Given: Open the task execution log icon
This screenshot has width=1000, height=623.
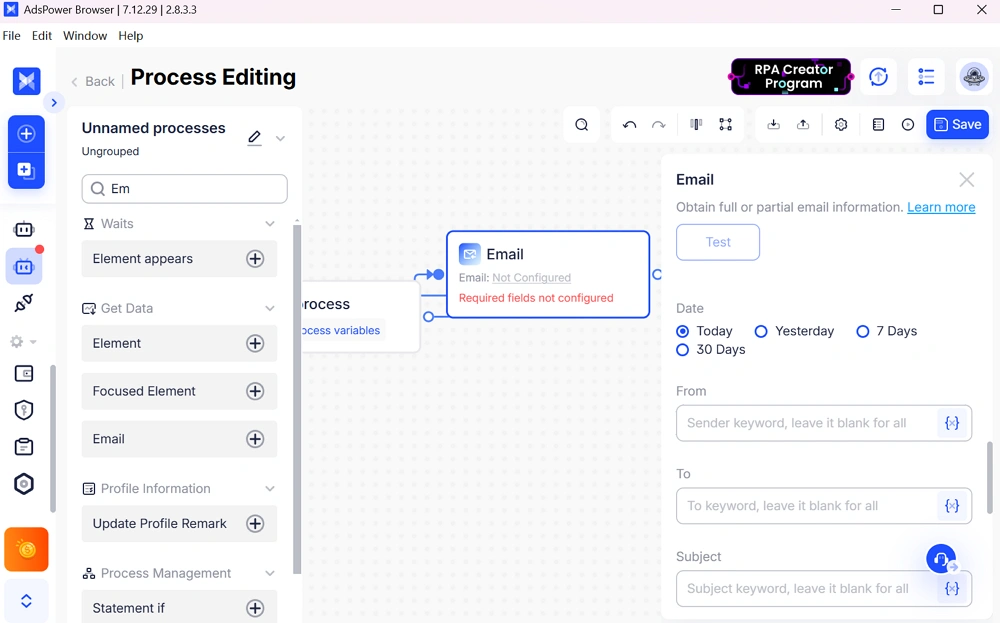Looking at the screenshot, I should tap(879, 124).
